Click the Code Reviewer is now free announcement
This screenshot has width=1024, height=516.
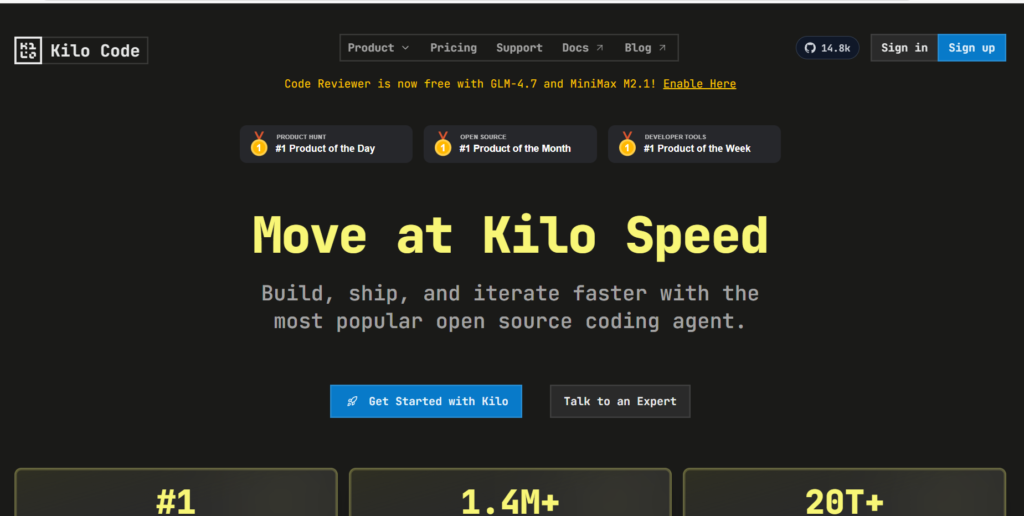click(470, 84)
